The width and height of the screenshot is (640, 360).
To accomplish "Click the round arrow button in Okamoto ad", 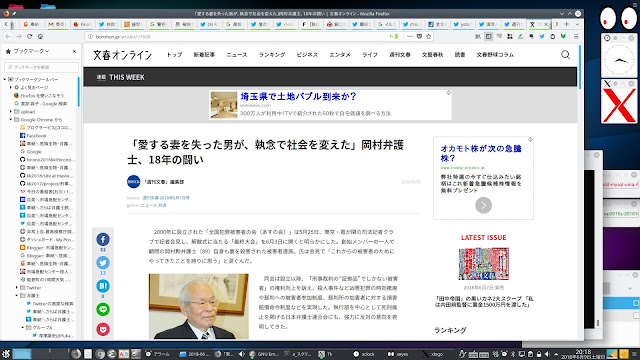I will tap(483, 205).
